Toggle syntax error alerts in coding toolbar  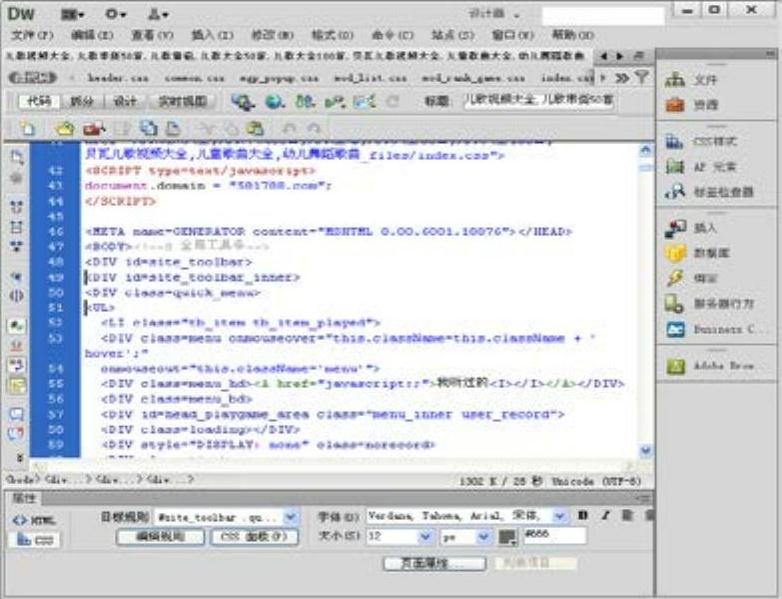point(16,386)
